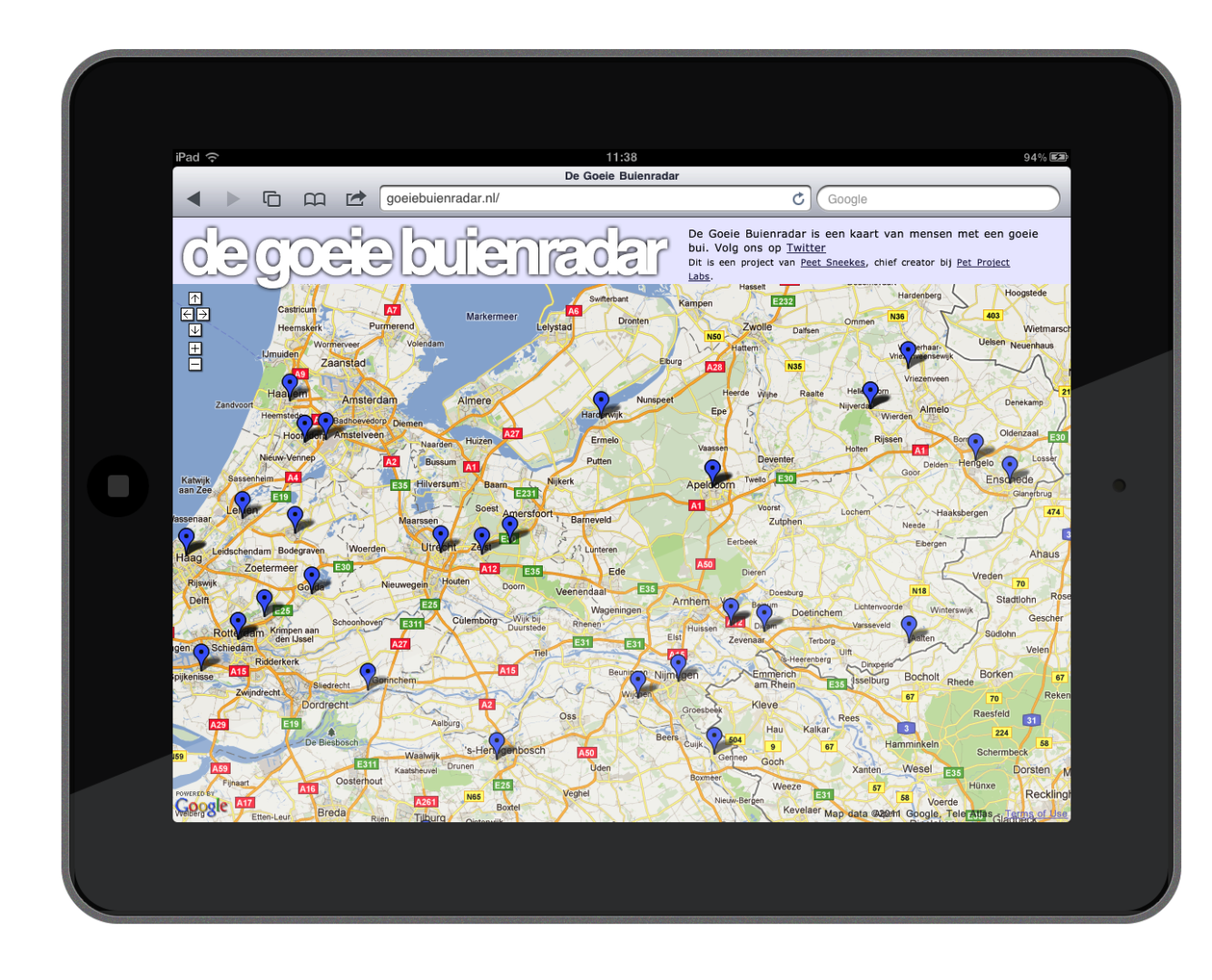Click the goeiebuienradar.nl address field
Image resolution: width=1212 pixels, height=980 pixels.
(x=595, y=198)
